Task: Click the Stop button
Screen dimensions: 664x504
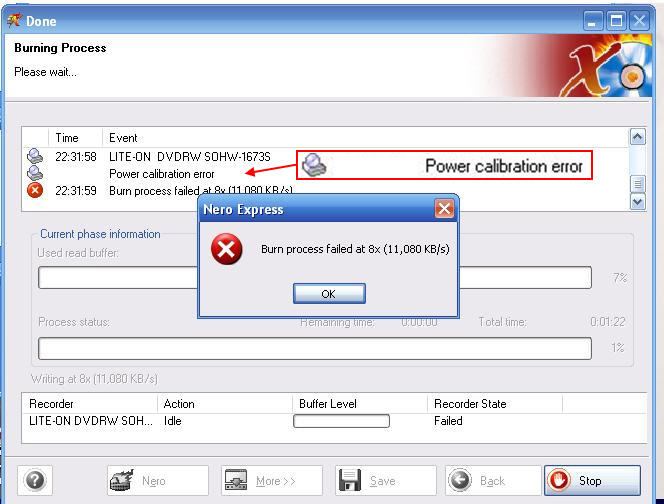Action: tap(592, 480)
